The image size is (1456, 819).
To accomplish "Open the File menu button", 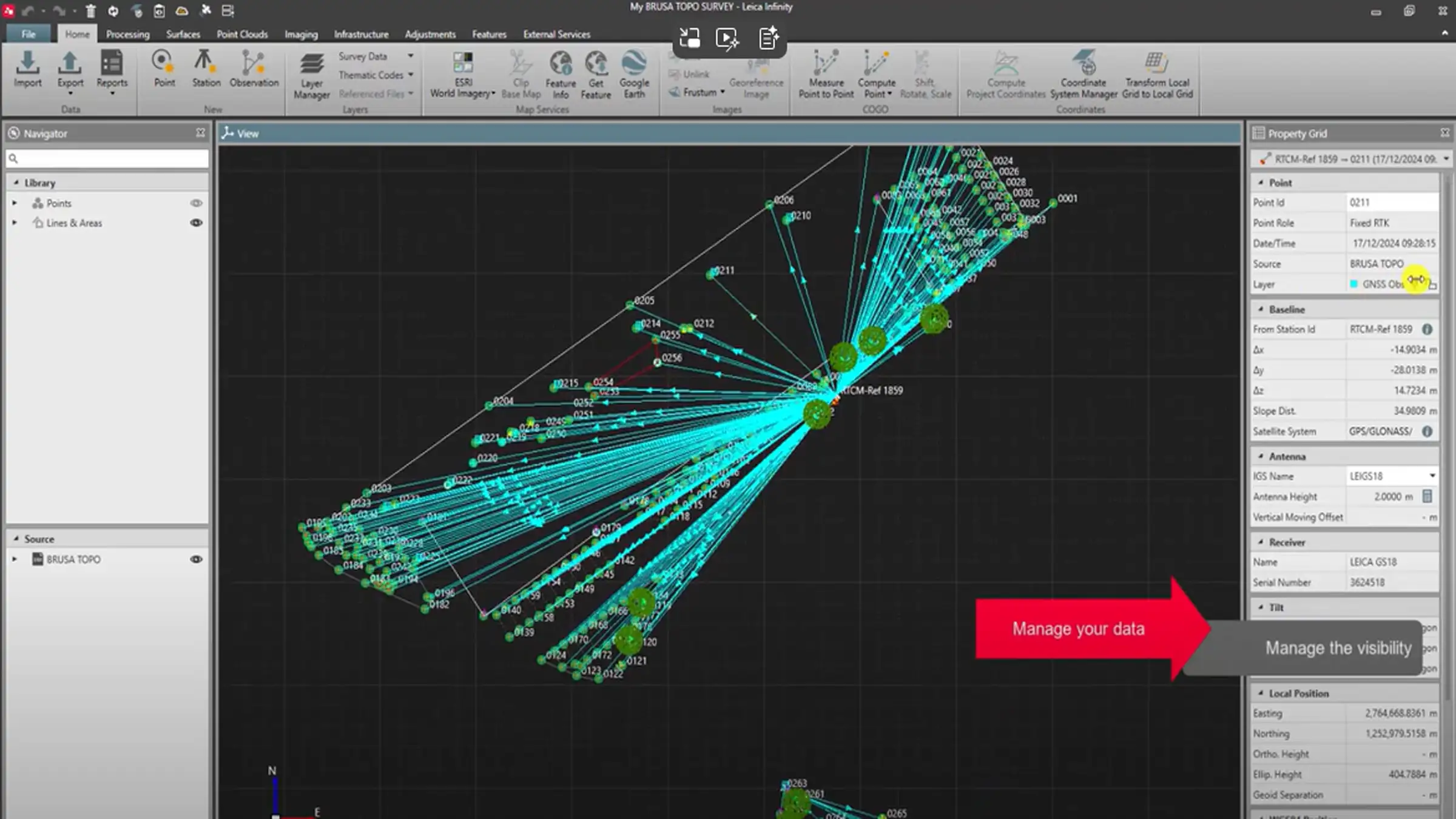I will tap(29, 35).
